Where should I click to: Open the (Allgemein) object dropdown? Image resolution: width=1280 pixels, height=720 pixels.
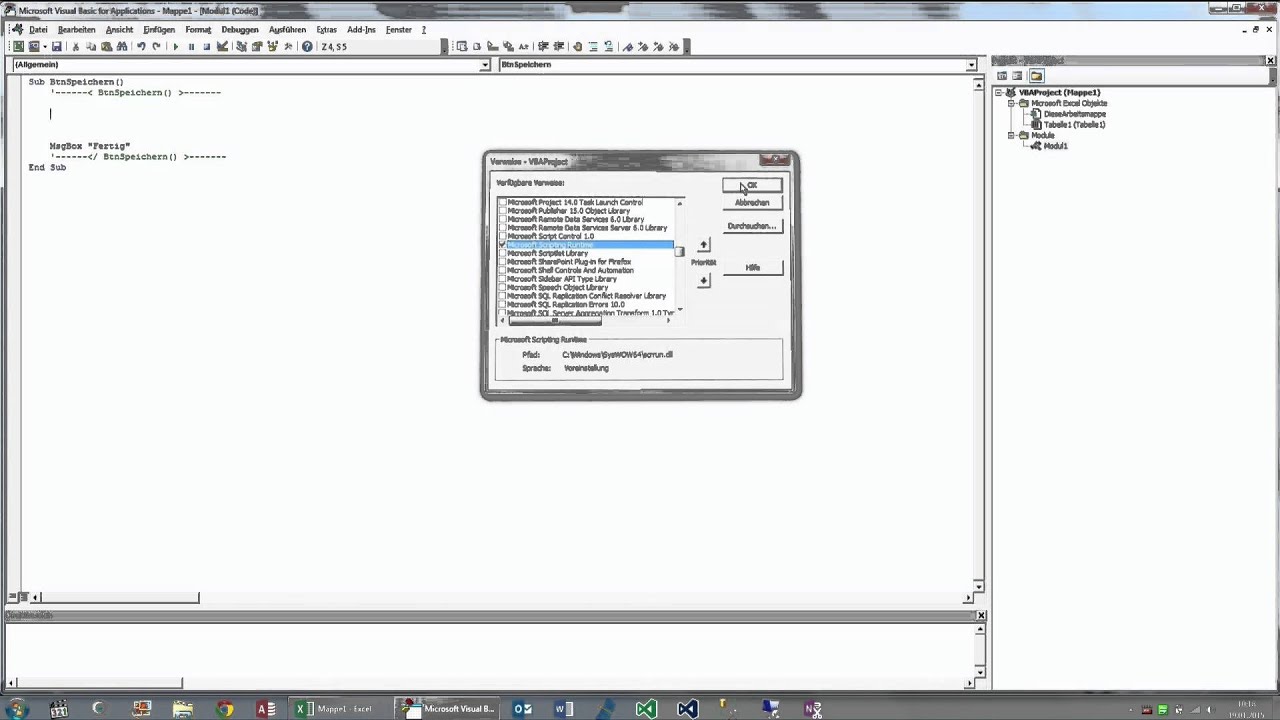click(x=485, y=65)
